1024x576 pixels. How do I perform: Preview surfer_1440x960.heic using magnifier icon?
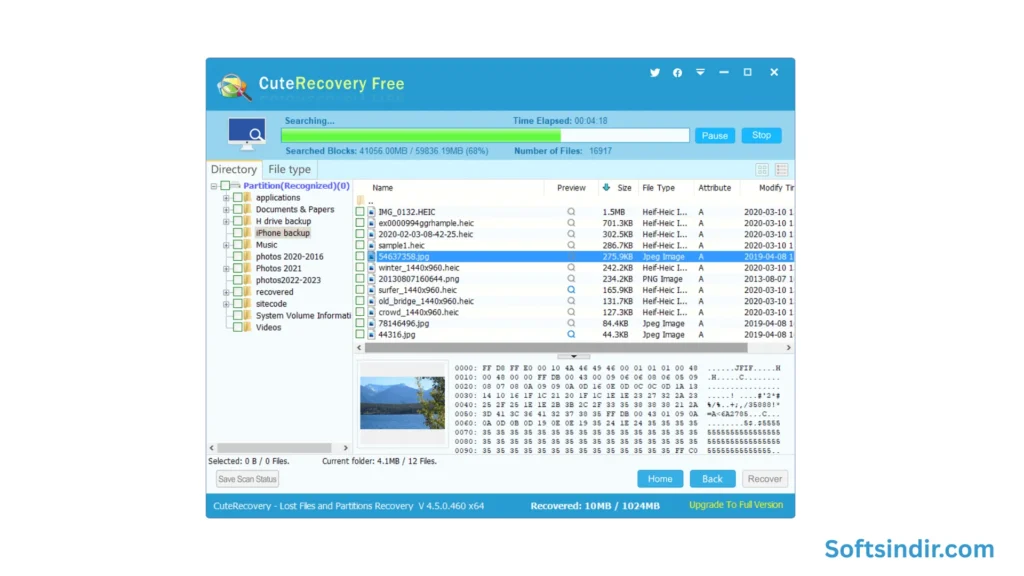click(x=572, y=290)
